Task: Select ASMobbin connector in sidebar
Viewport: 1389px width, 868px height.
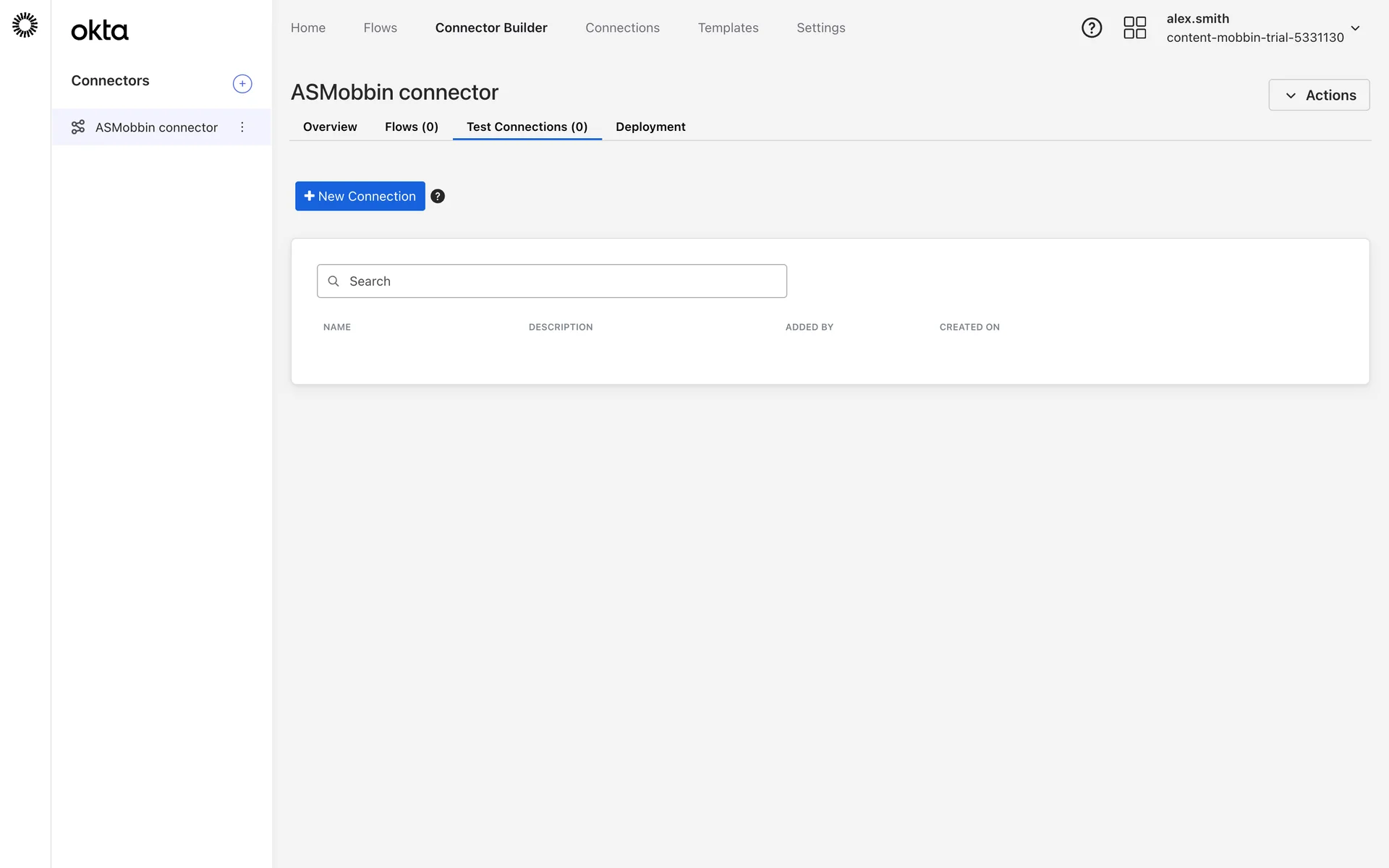Action: 156,128
